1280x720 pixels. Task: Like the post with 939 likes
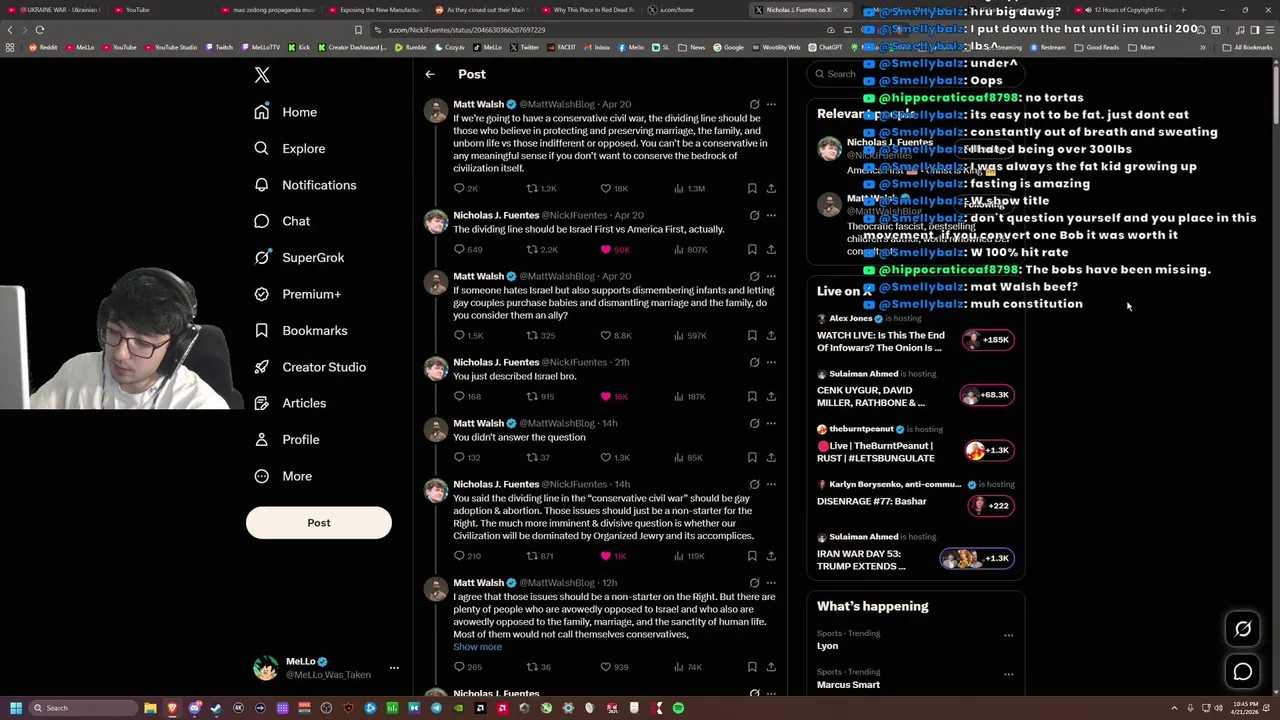tap(613, 667)
